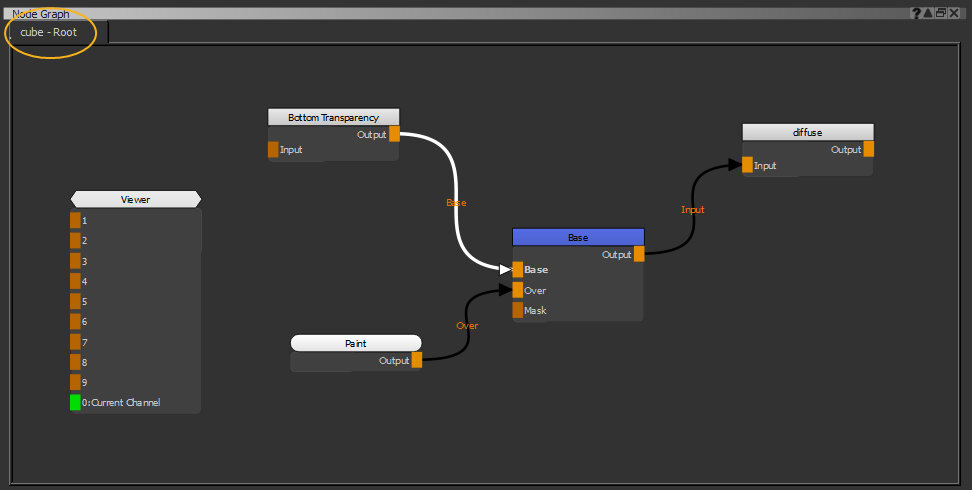Click the Paint node's Output port

click(416, 360)
